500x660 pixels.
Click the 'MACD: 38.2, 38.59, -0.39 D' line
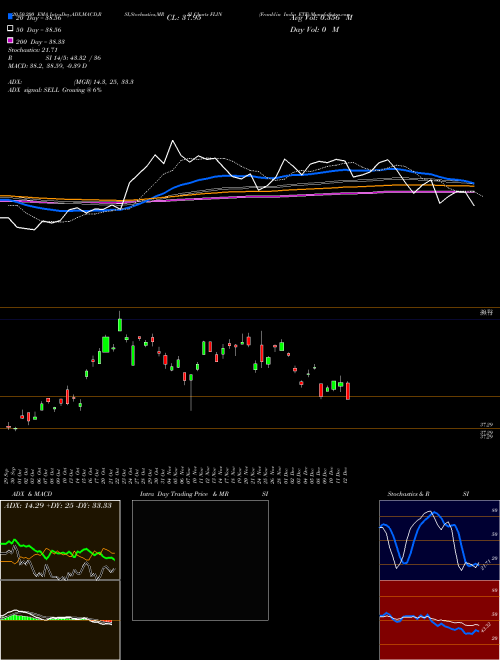pos(48,66)
